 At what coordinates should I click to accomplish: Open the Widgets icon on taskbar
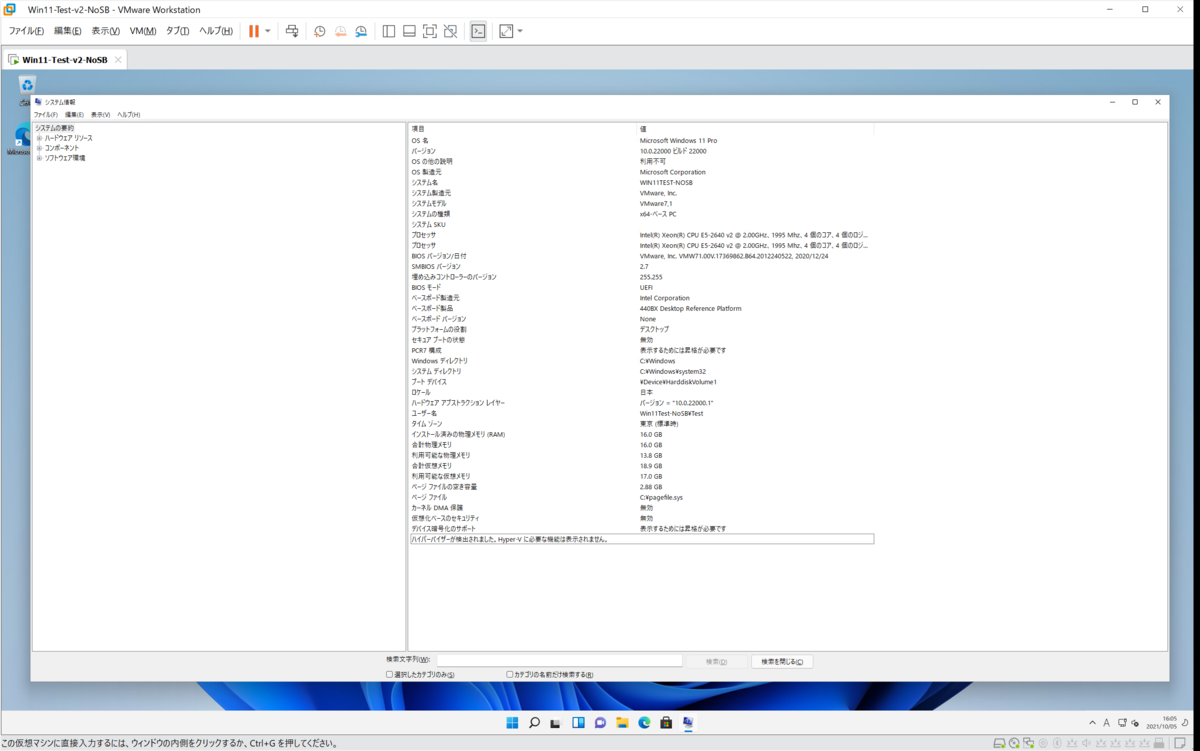pos(578,723)
